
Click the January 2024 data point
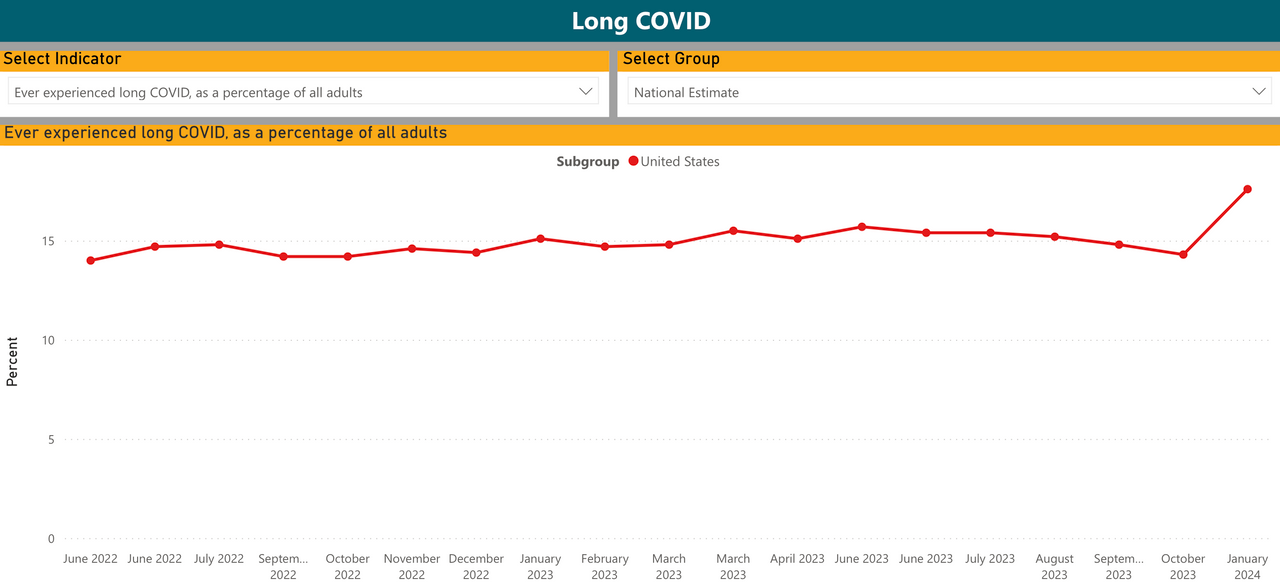coord(1247,189)
